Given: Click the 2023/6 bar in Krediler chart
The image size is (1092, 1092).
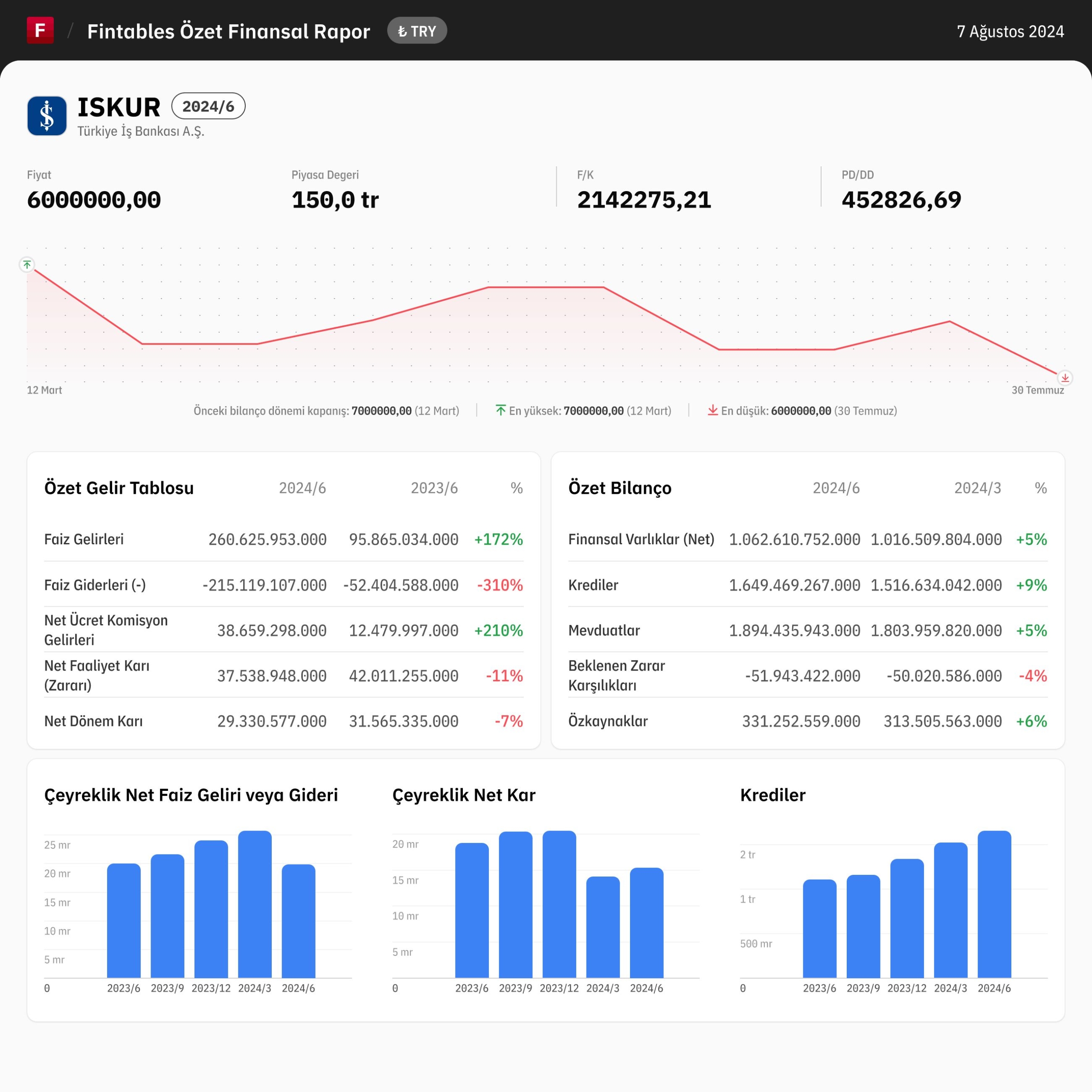Looking at the screenshot, I should coord(819,928).
